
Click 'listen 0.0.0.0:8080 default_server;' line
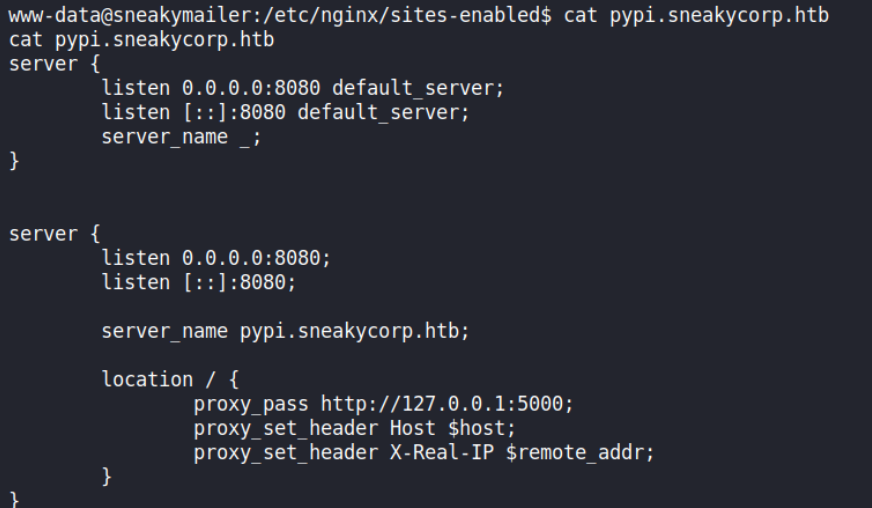[303, 88]
